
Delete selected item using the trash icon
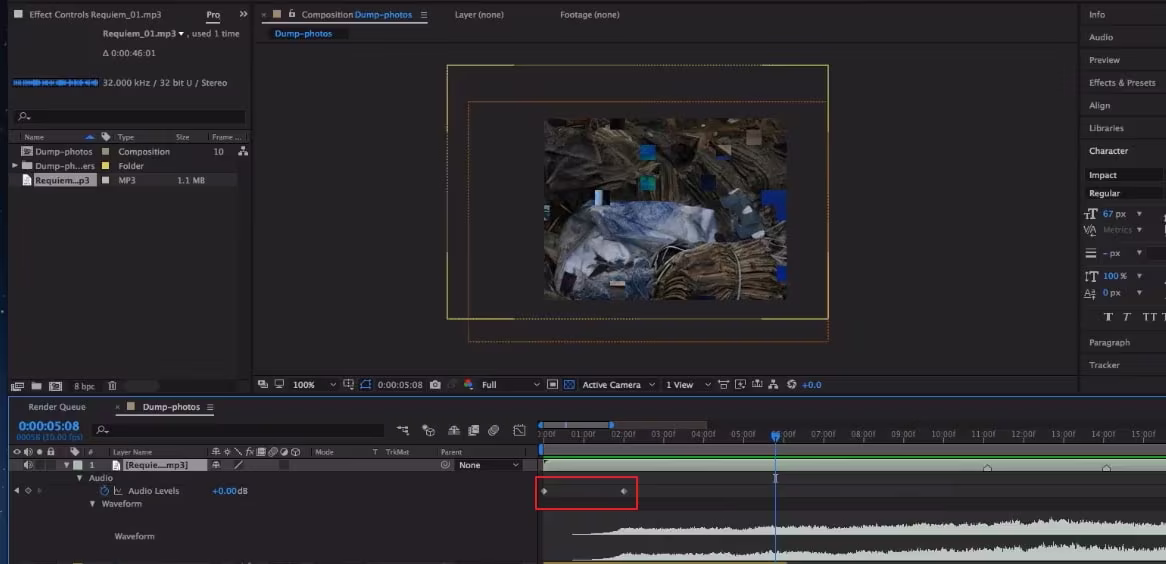[112, 385]
